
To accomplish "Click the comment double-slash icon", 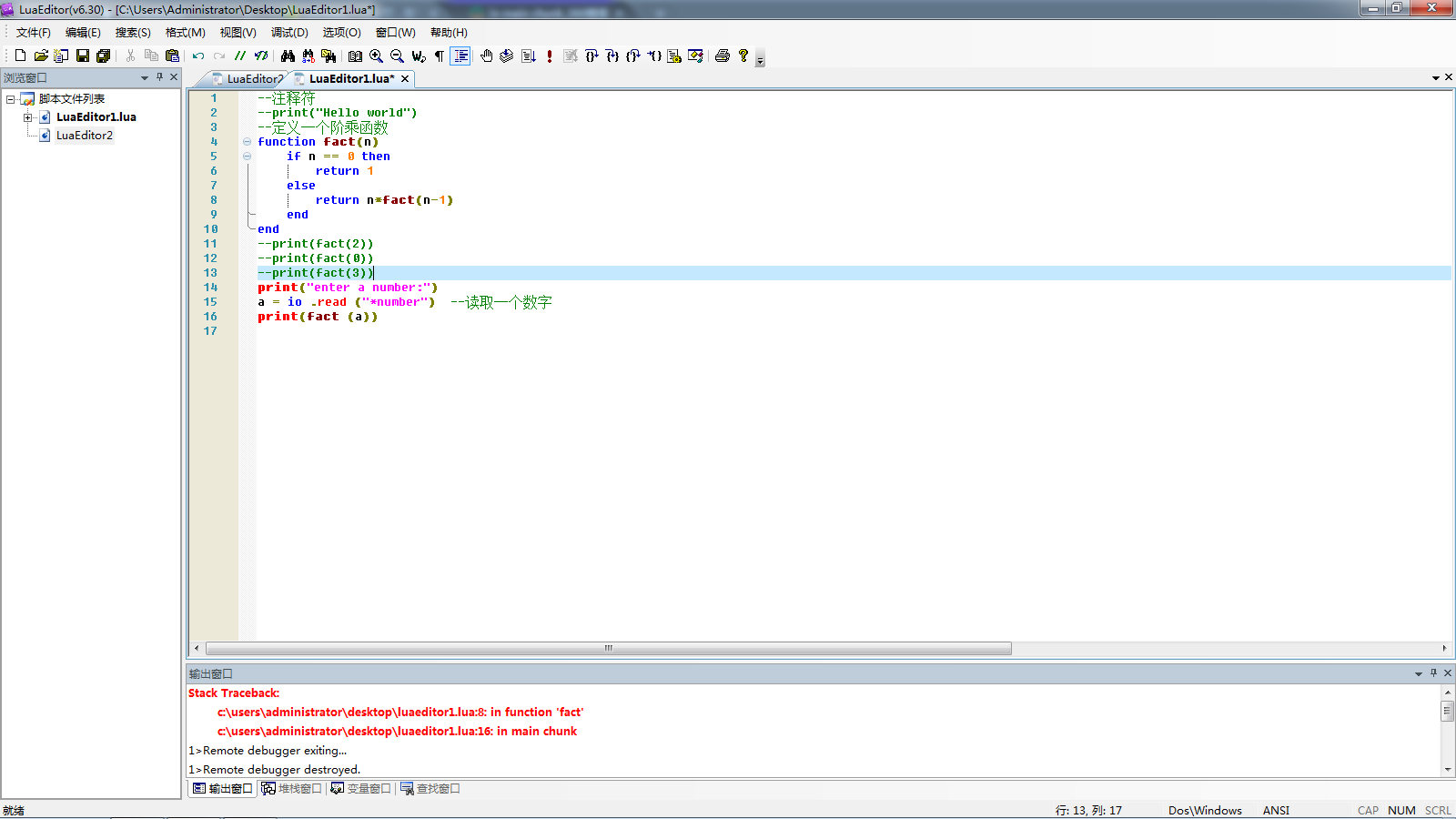I will point(240,56).
